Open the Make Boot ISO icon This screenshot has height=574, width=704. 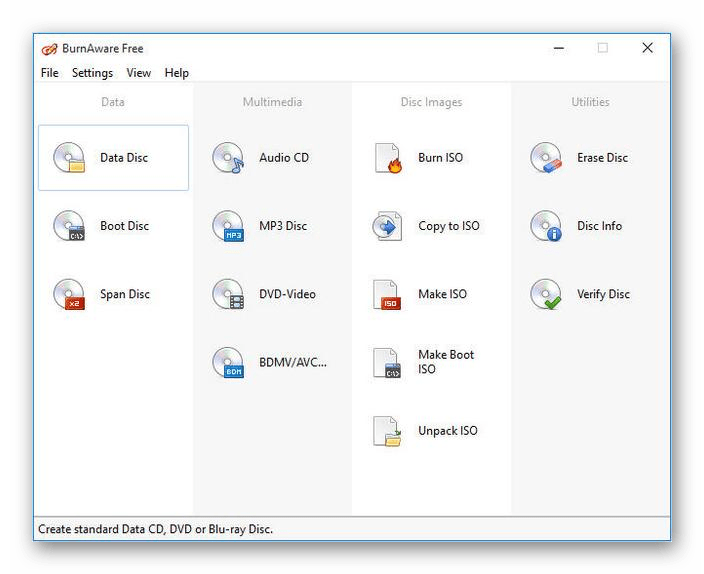(x=387, y=362)
